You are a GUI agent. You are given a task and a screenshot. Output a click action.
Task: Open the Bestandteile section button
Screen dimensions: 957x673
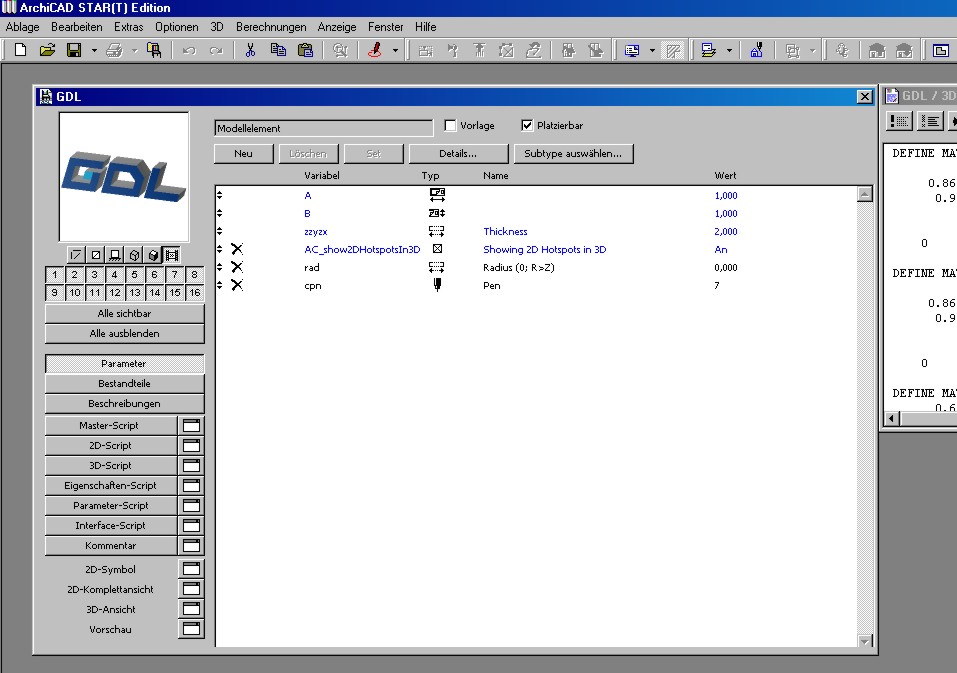124,383
